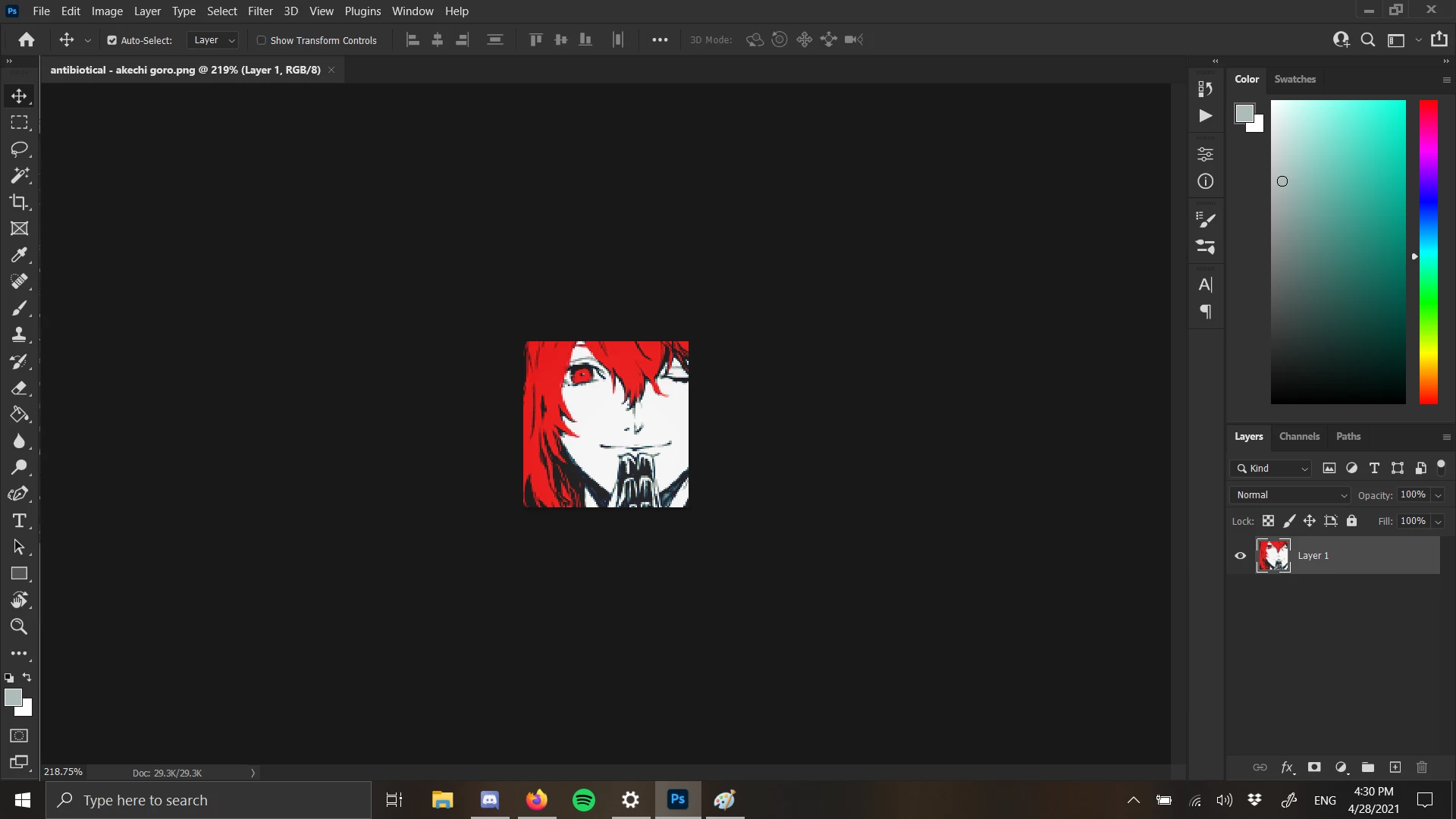The width and height of the screenshot is (1456, 819).
Task: Click the Delete layer trash icon
Action: coord(1422,767)
